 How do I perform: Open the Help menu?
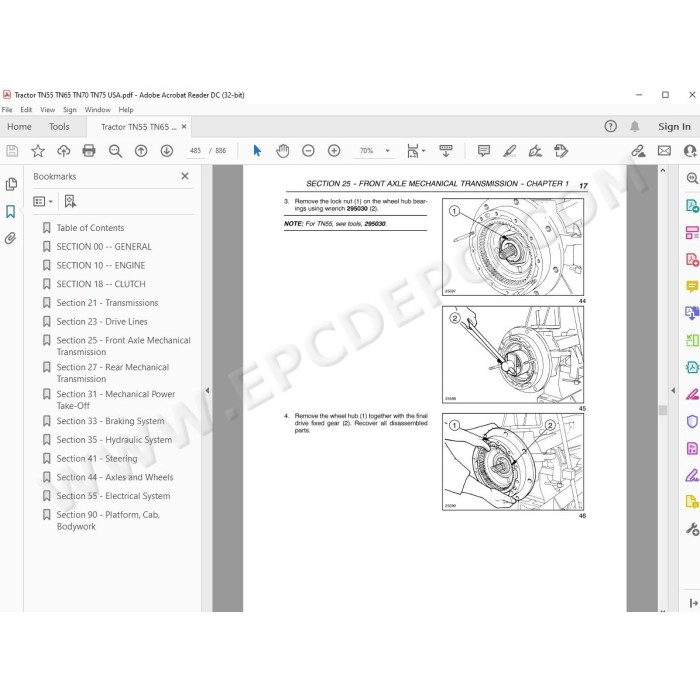click(126, 109)
